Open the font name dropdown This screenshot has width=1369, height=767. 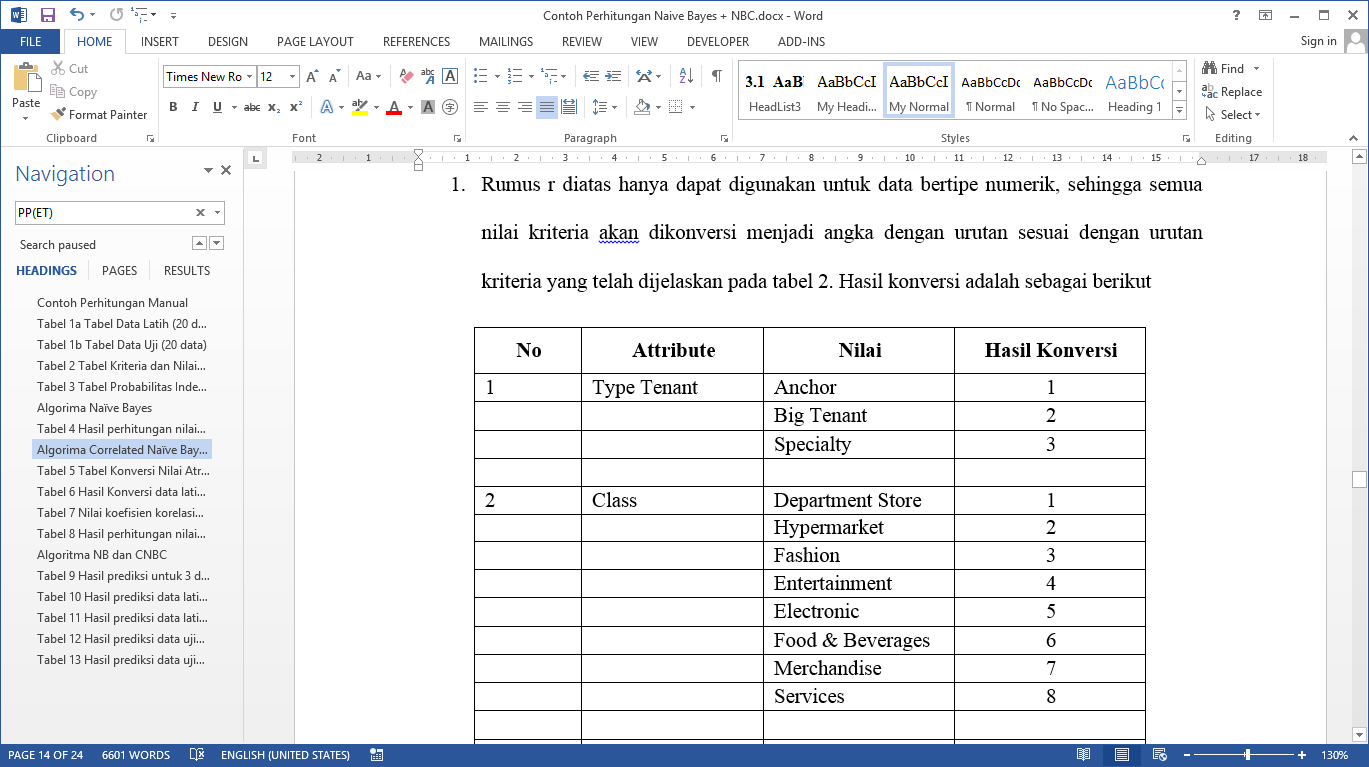(x=249, y=77)
